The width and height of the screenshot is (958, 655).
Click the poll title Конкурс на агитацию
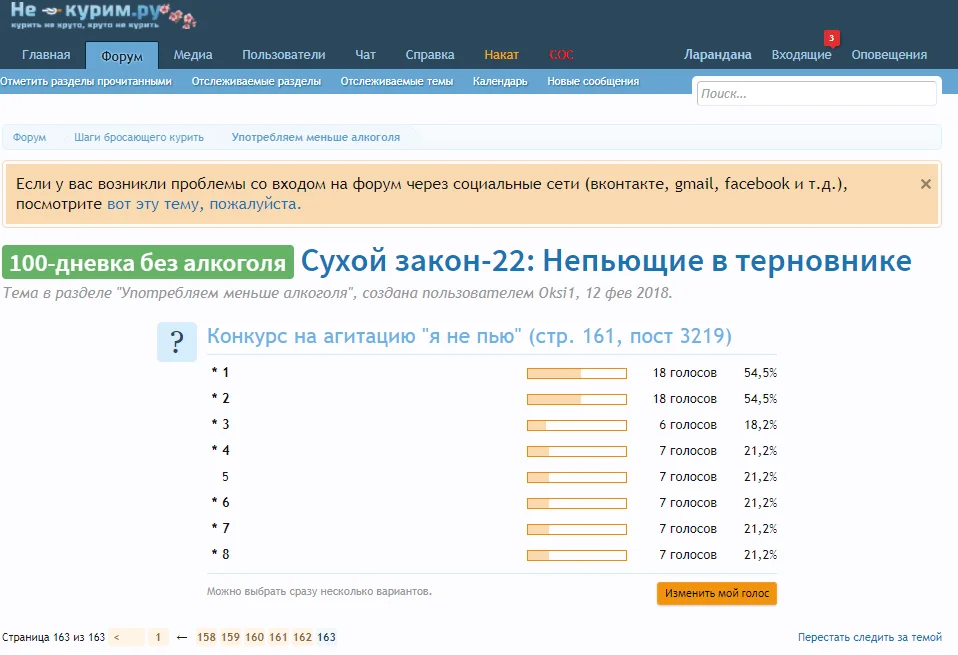469,336
